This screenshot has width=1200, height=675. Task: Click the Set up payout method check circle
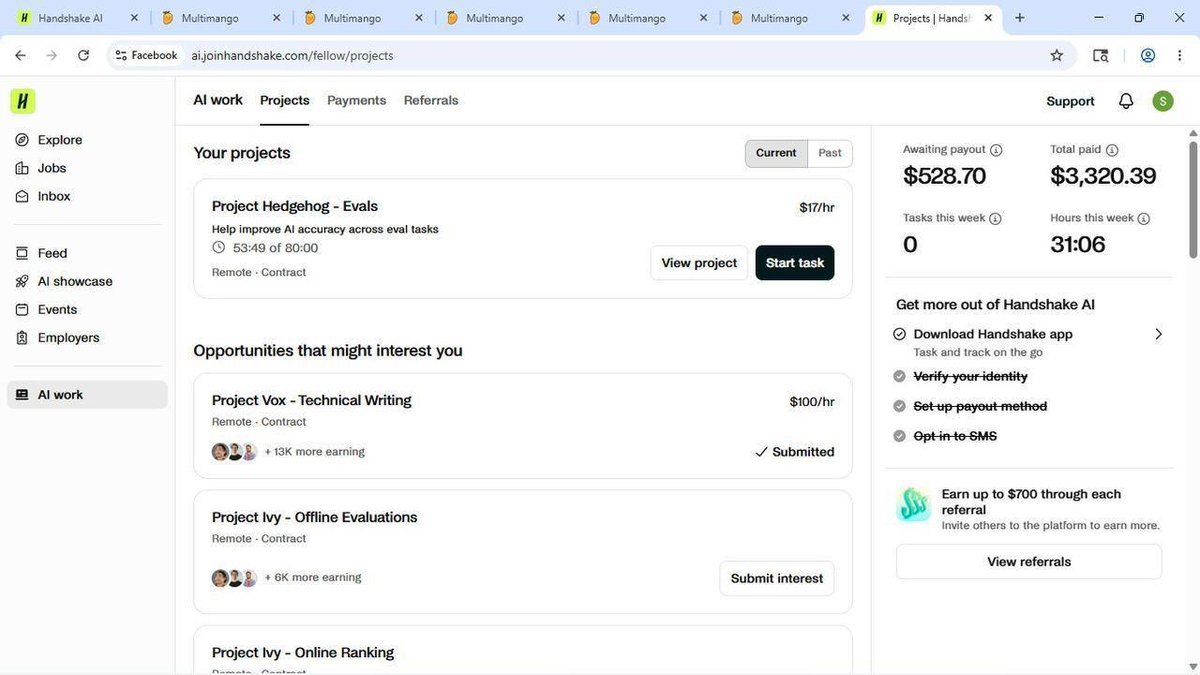tap(900, 406)
